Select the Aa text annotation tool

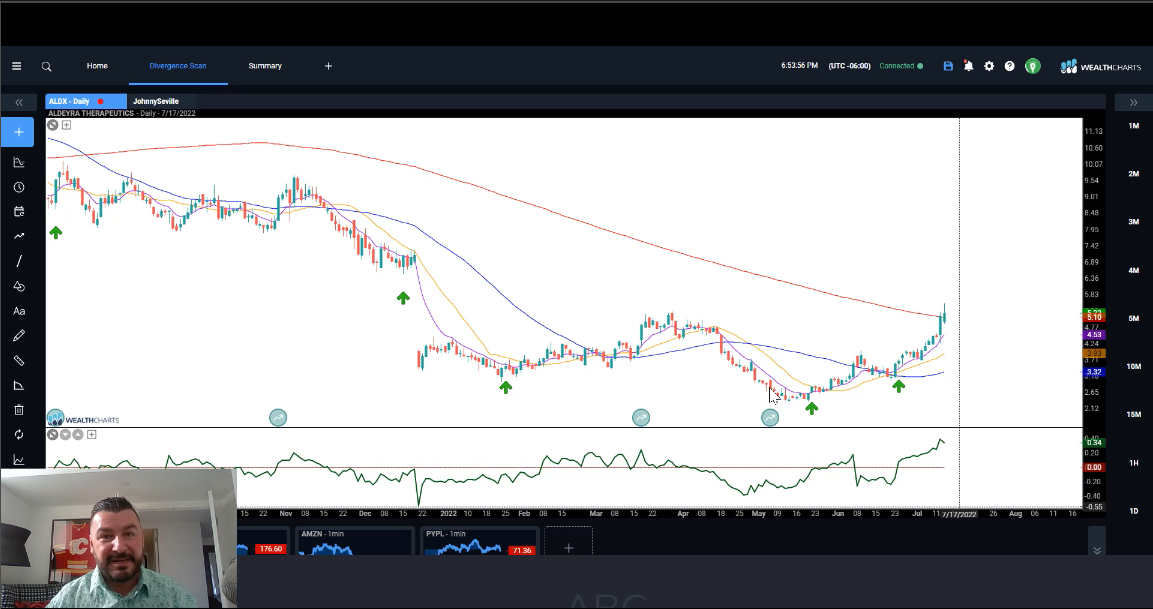(18, 311)
